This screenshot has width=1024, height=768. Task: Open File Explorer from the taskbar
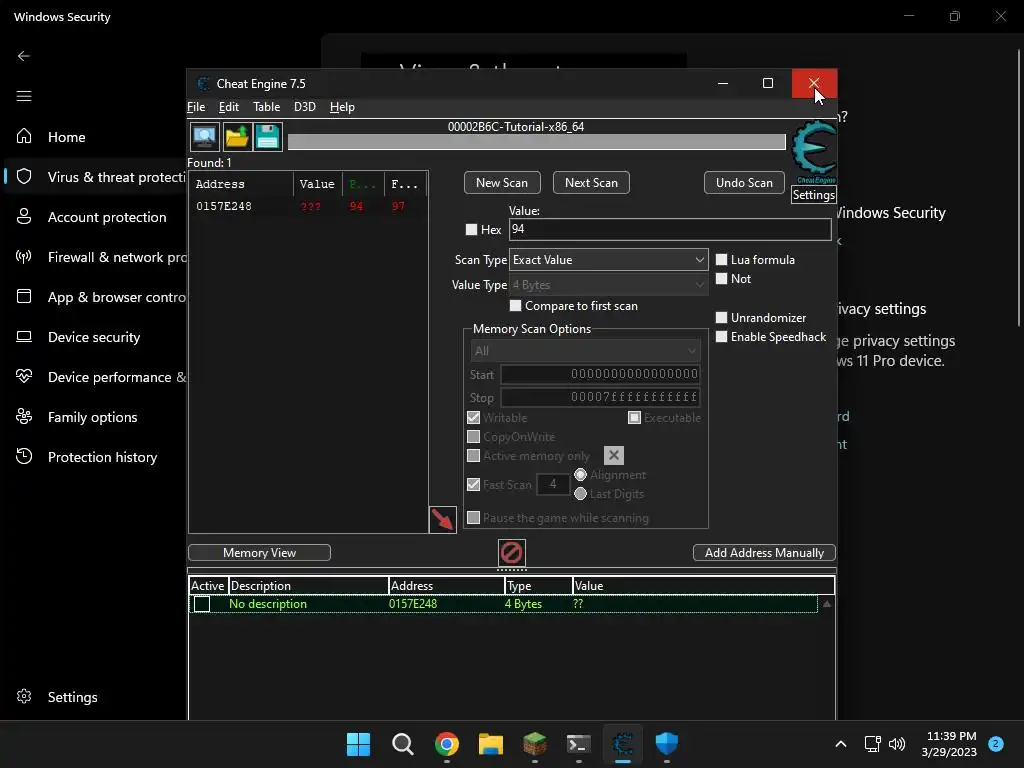coord(490,744)
